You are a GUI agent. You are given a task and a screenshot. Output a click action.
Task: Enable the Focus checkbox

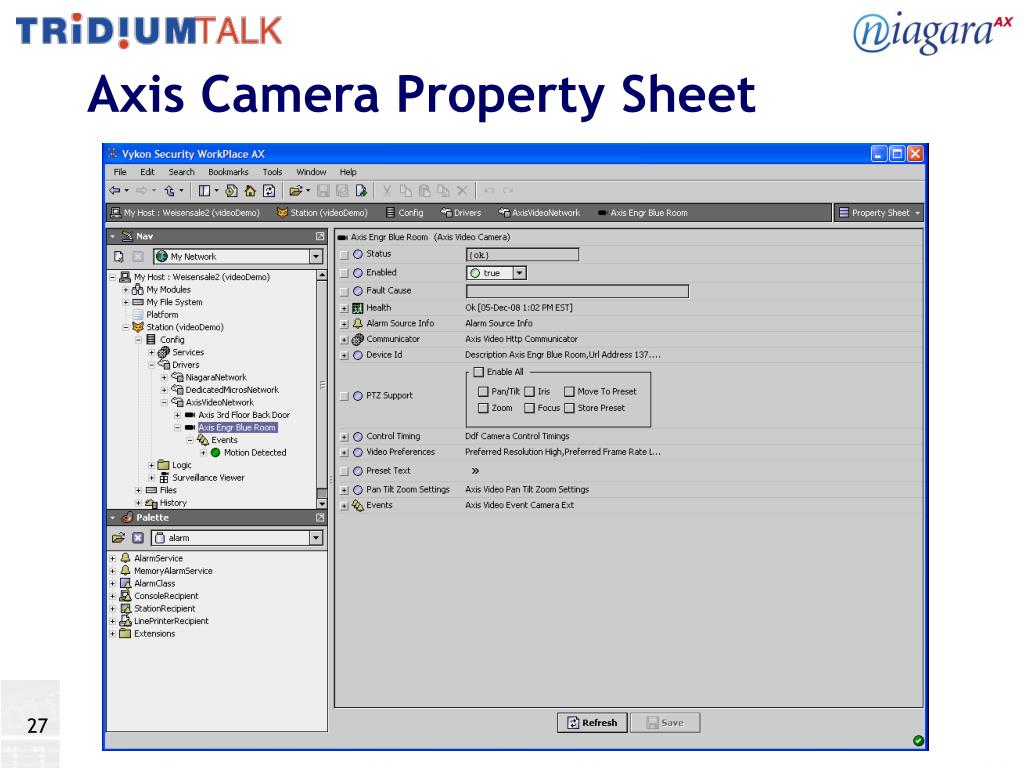point(530,408)
